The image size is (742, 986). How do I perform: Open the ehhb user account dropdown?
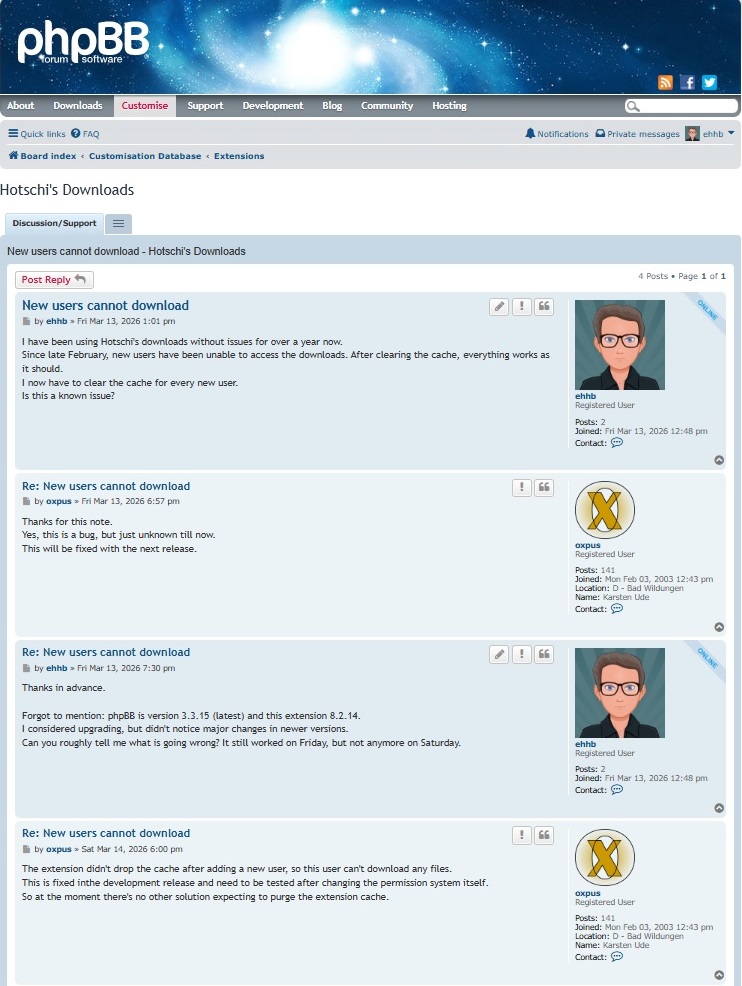click(x=711, y=134)
